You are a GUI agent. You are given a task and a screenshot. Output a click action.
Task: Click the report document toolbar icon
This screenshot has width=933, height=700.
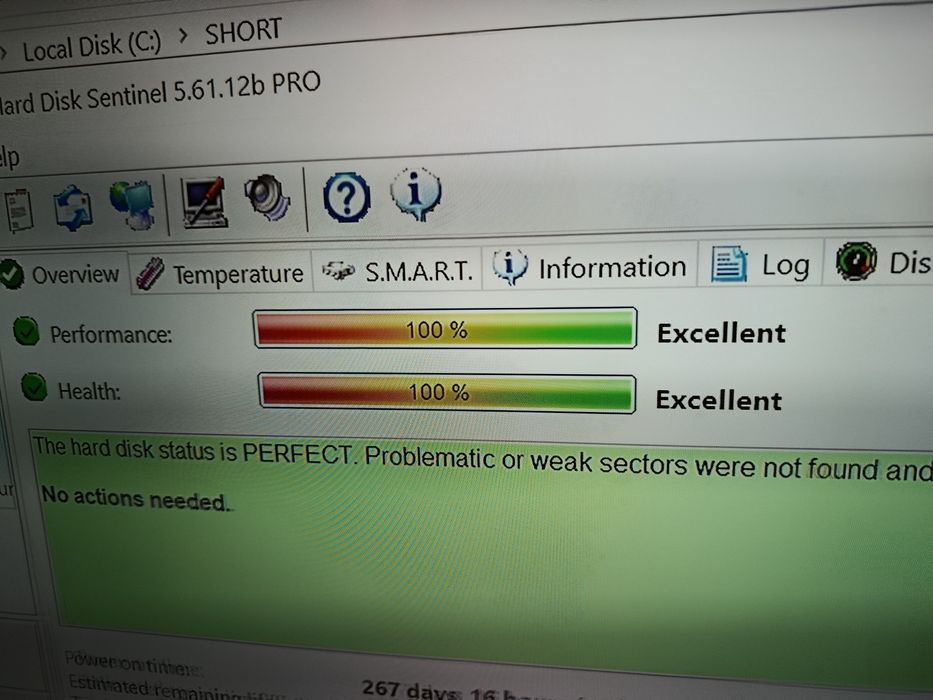(19, 210)
